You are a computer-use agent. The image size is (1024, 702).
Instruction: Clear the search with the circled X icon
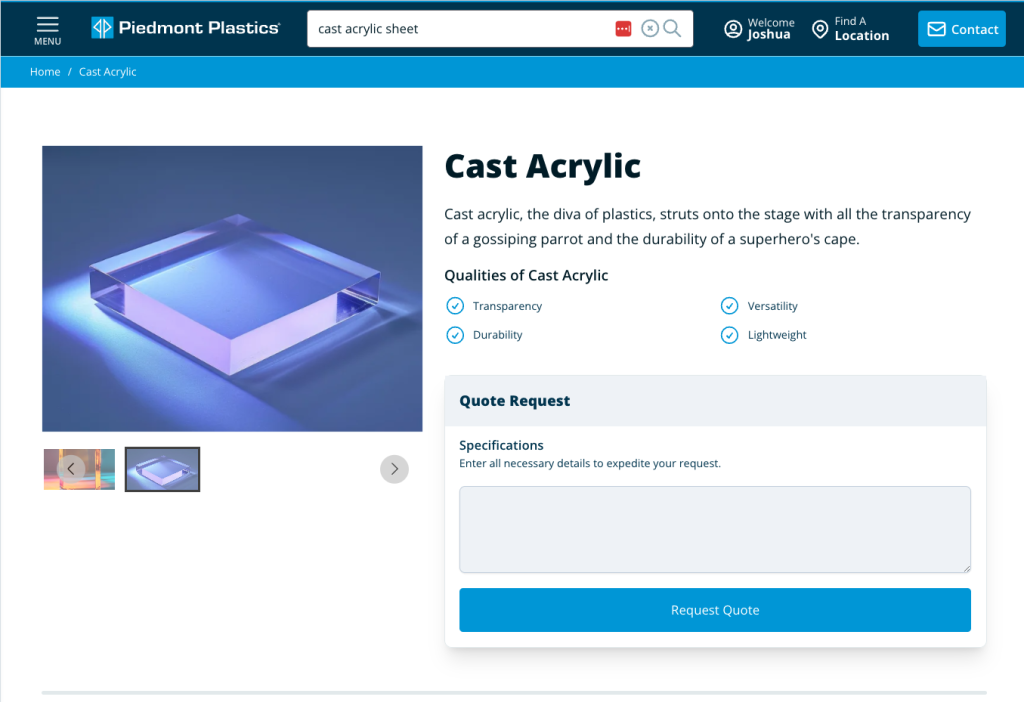(648, 28)
